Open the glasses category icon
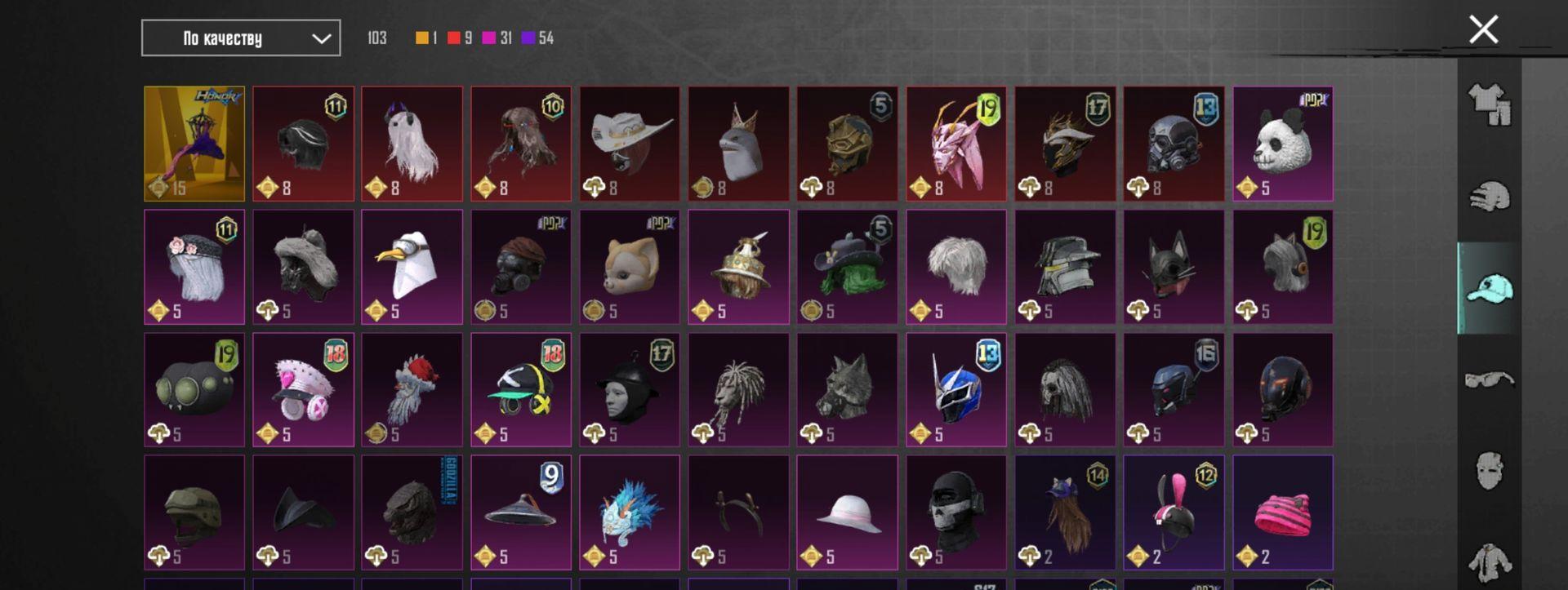Viewport: 1568px width, 590px height. point(1490,379)
